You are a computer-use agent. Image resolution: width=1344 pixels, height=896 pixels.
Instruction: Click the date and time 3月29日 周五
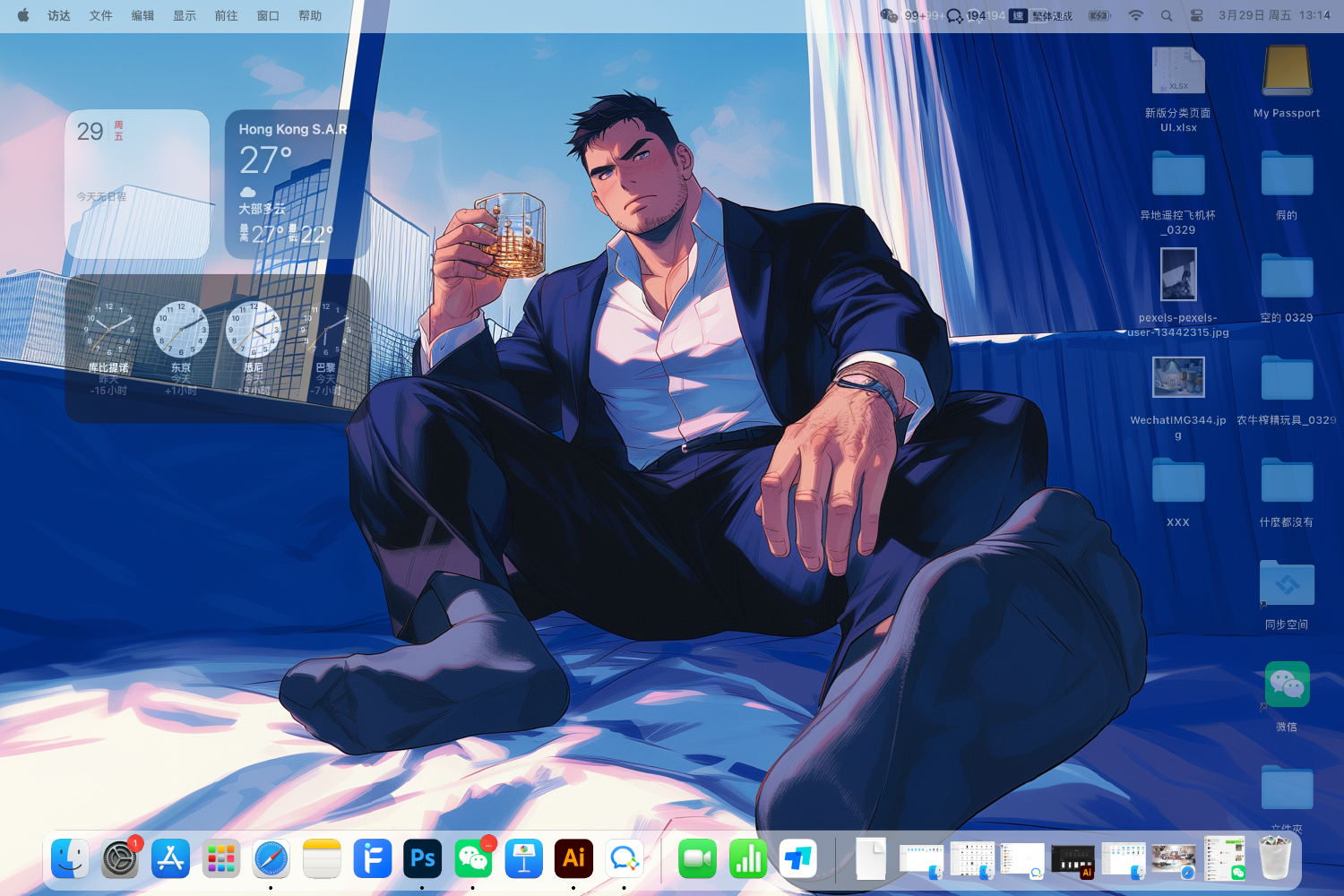click(x=1274, y=15)
